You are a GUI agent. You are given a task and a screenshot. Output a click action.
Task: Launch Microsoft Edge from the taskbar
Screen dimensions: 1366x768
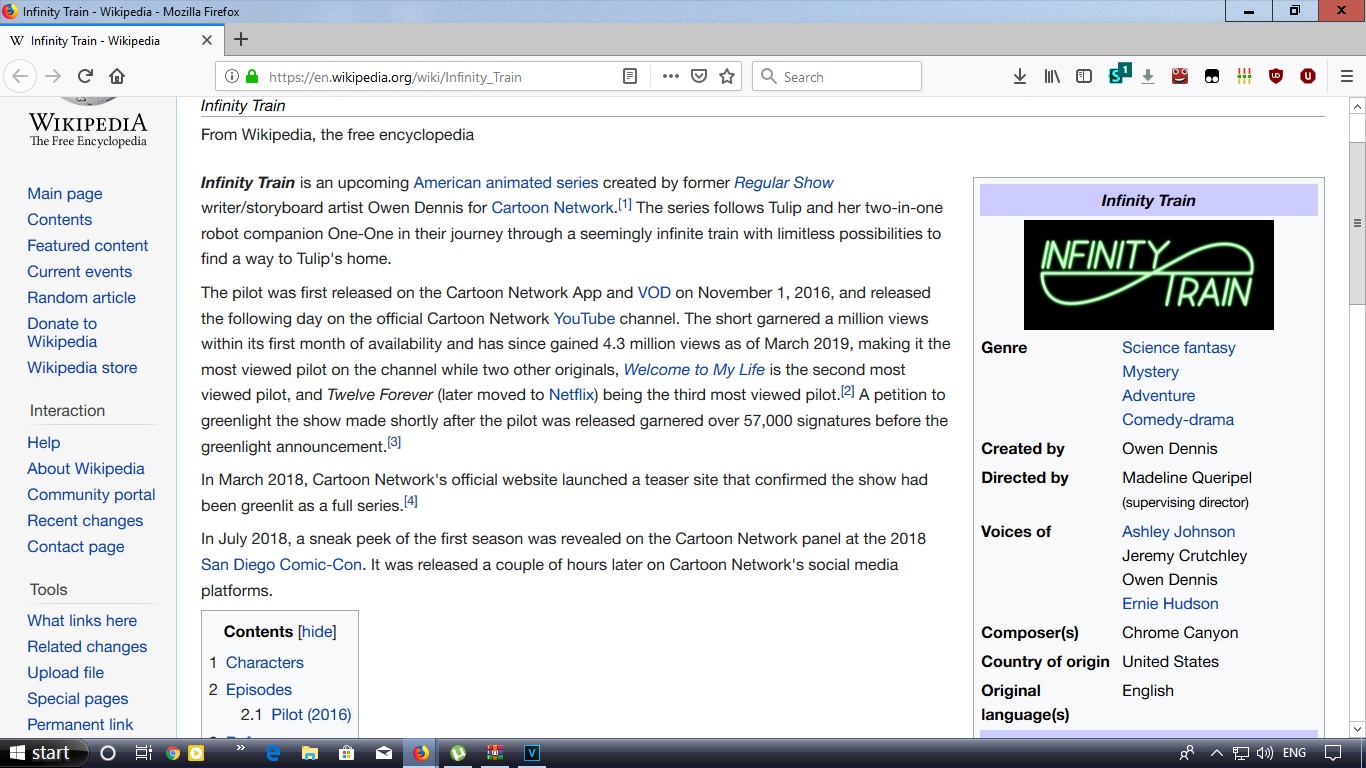[x=273, y=753]
